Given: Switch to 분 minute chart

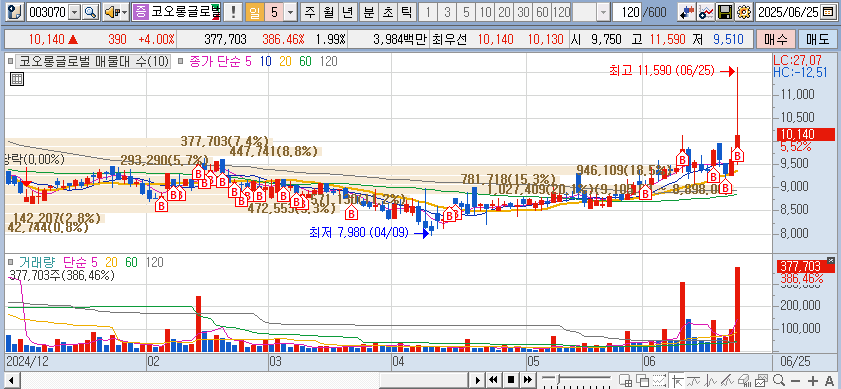Looking at the screenshot, I should click(x=368, y=12).
